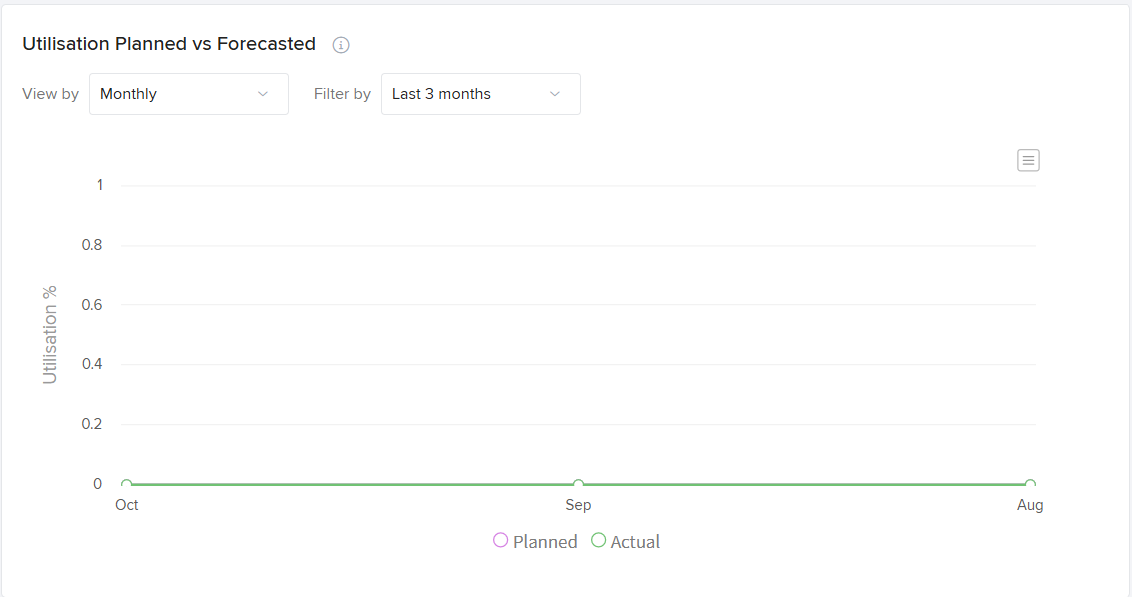Select the Aug data point on the chart

coord(1030,485)
